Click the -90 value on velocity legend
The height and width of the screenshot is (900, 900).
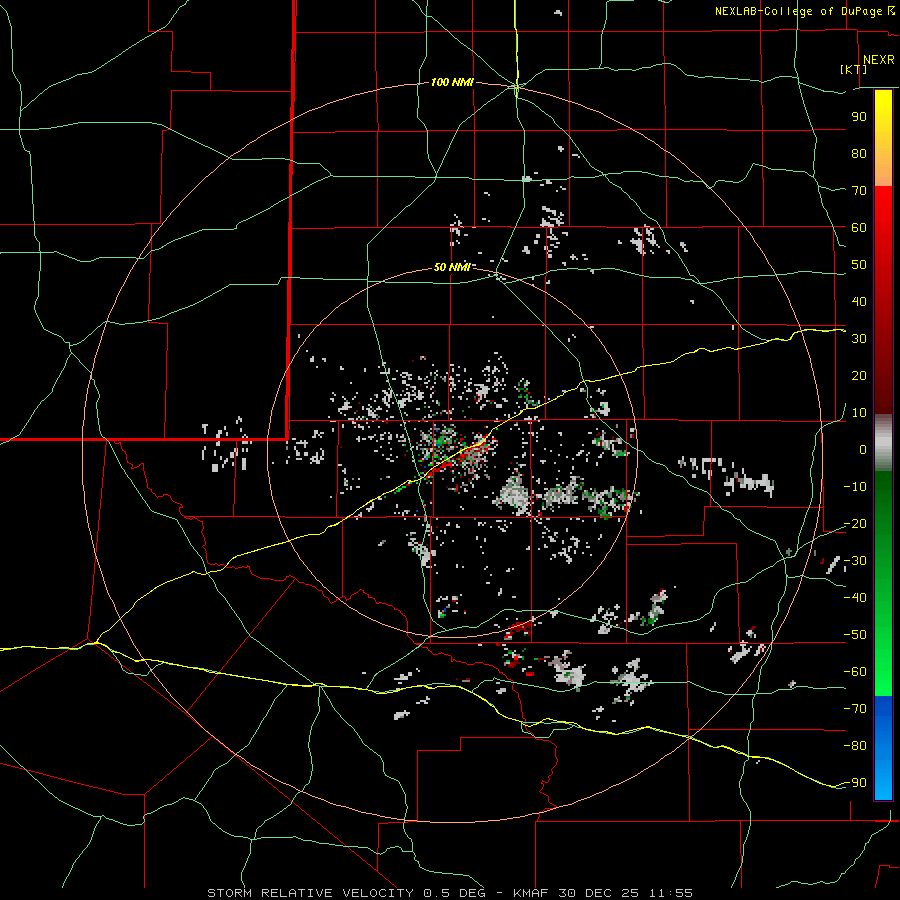click(x=855, y=783)
